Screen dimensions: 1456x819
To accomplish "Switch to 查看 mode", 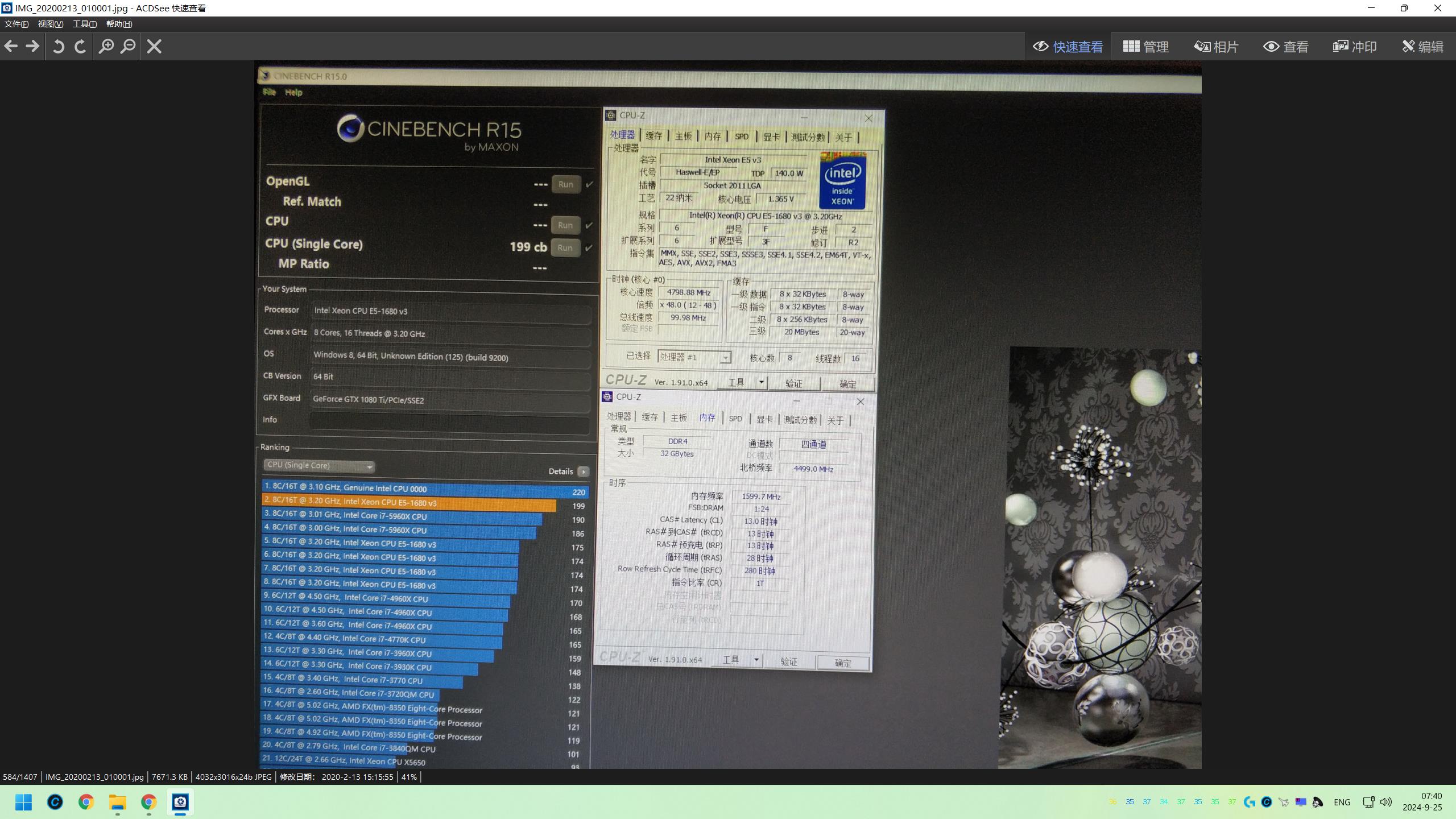I will pyautogui.click(x=1286, y=47).
